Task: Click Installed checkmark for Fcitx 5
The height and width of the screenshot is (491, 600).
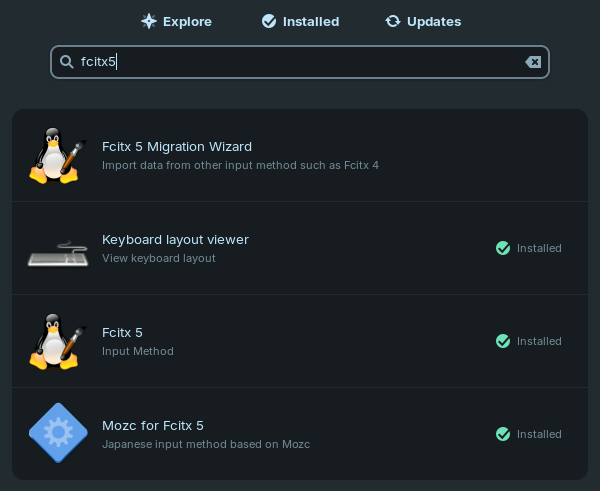Action: [x=503, y=341]
